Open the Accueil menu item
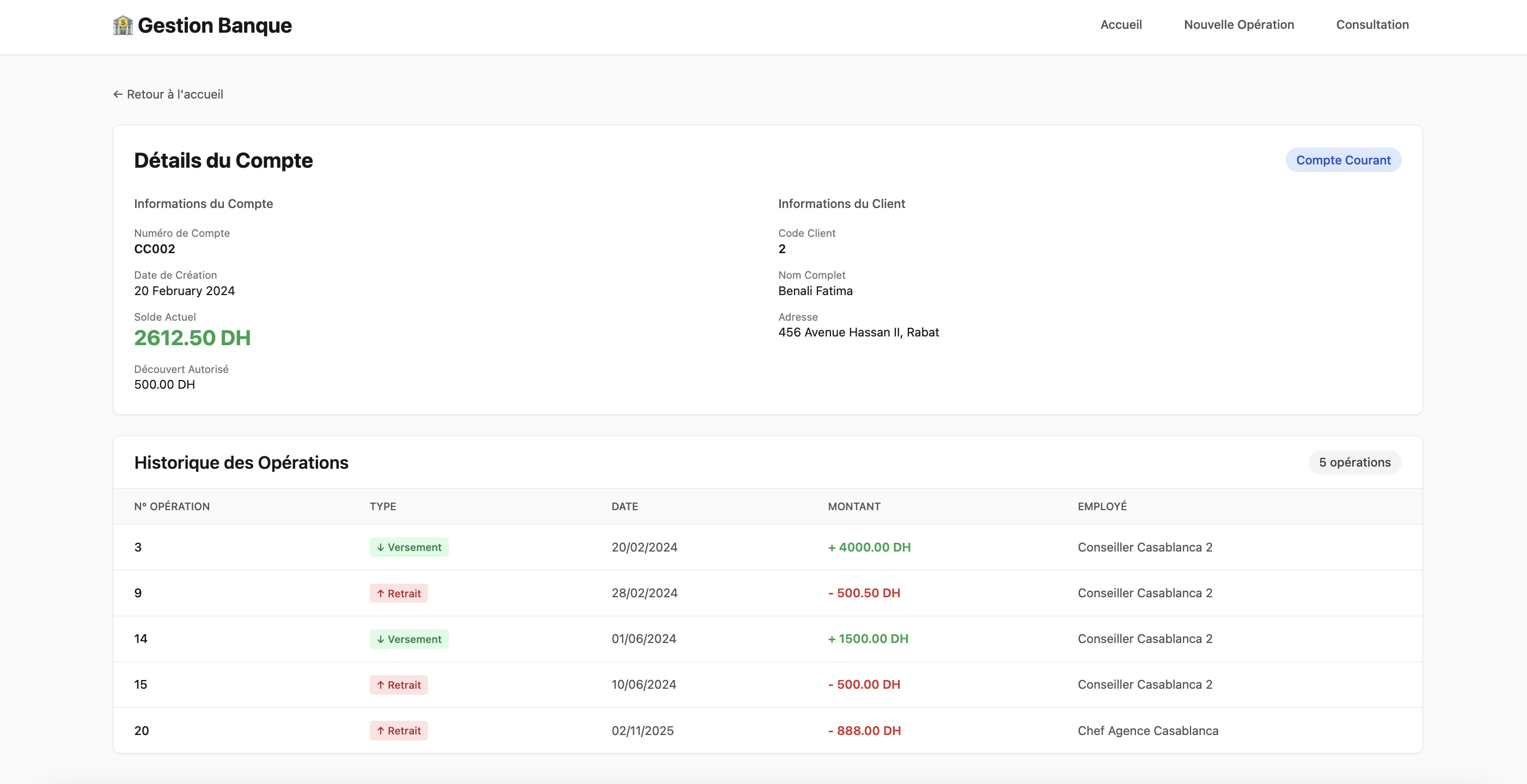1527x784 pixels. tap(1120, 25)
